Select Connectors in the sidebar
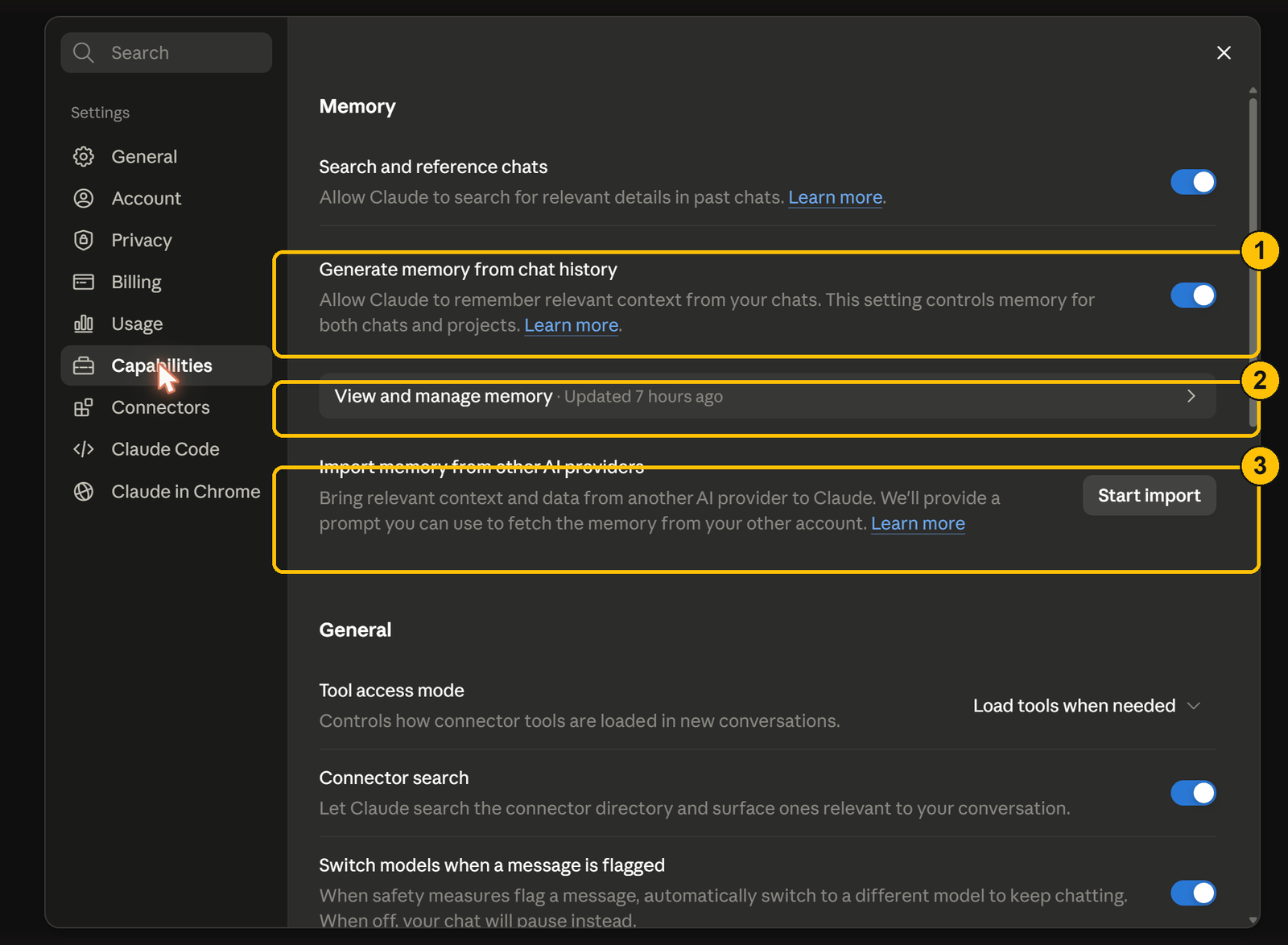This screenshot has height=945, width=1288. point(167,407)
